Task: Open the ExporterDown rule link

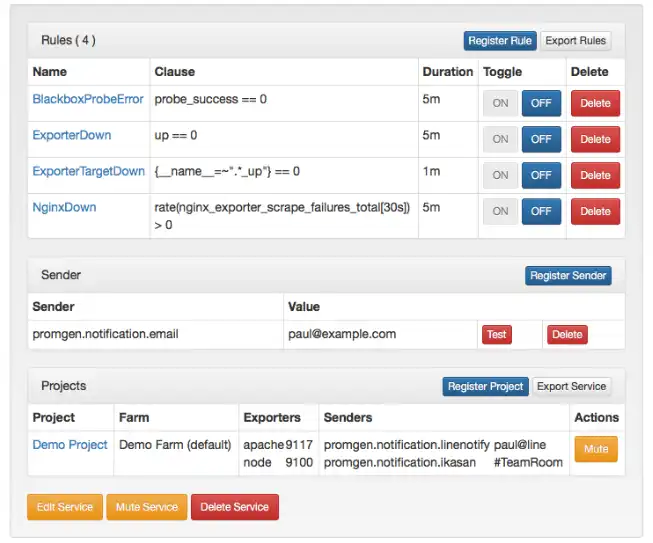Action: click(72, 136)
